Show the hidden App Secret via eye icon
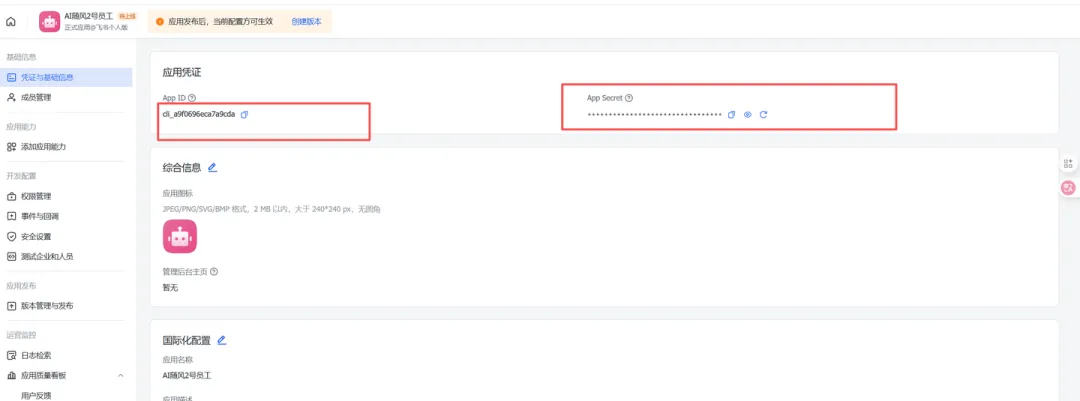Image resolution: width=1080 pixels, height=401 pixels. pos(747,115)
